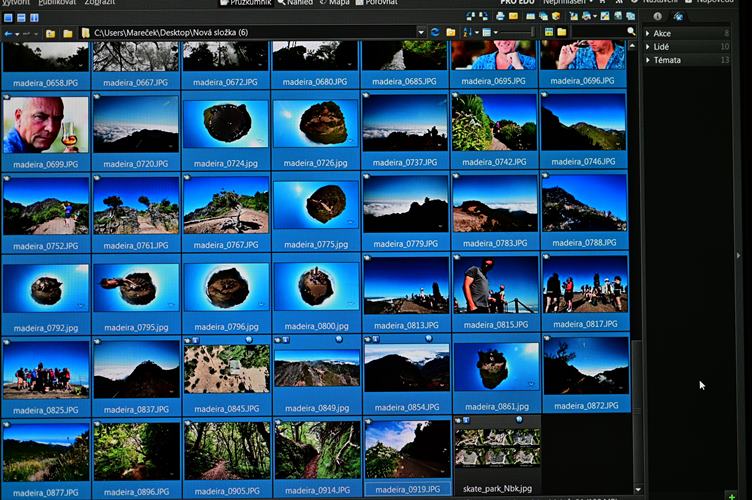Screen dimensions: 752x500
Task: Open the Zobrazit menu
Action: click(x=100, y=2)
